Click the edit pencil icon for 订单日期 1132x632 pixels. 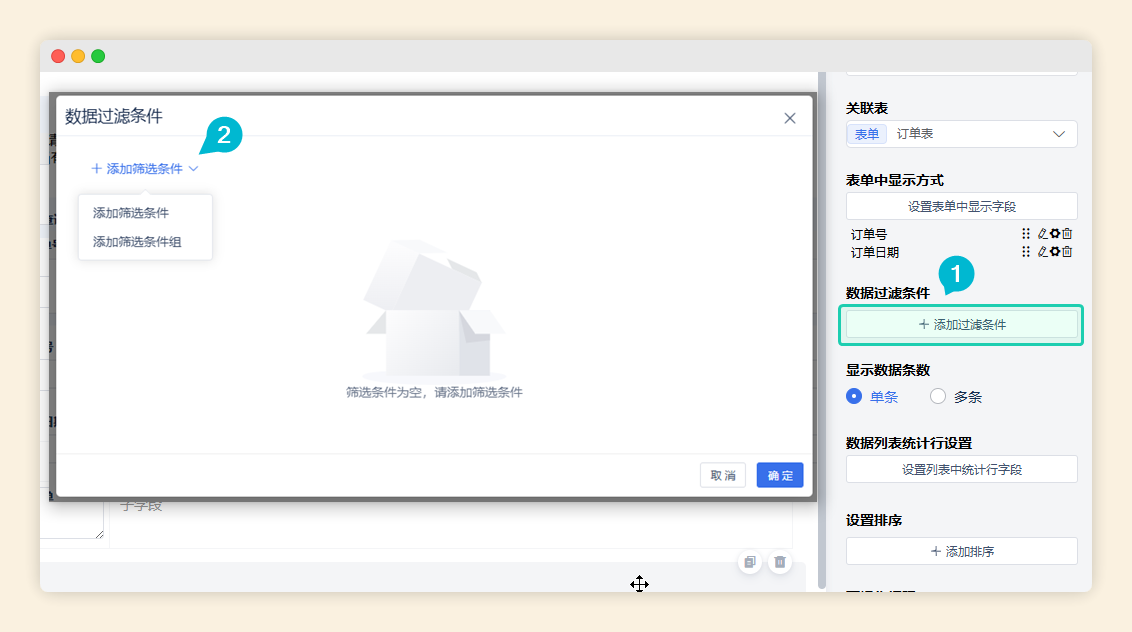point(1042,252)
